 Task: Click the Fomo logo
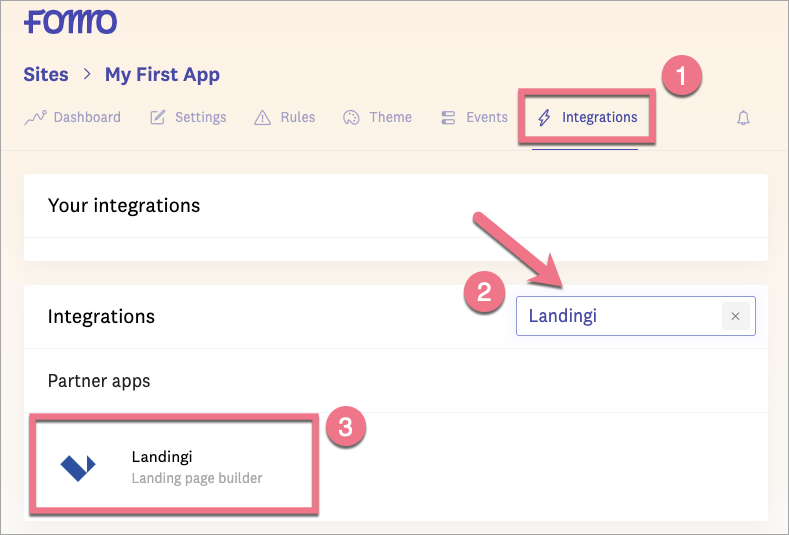tap(70, 20)
